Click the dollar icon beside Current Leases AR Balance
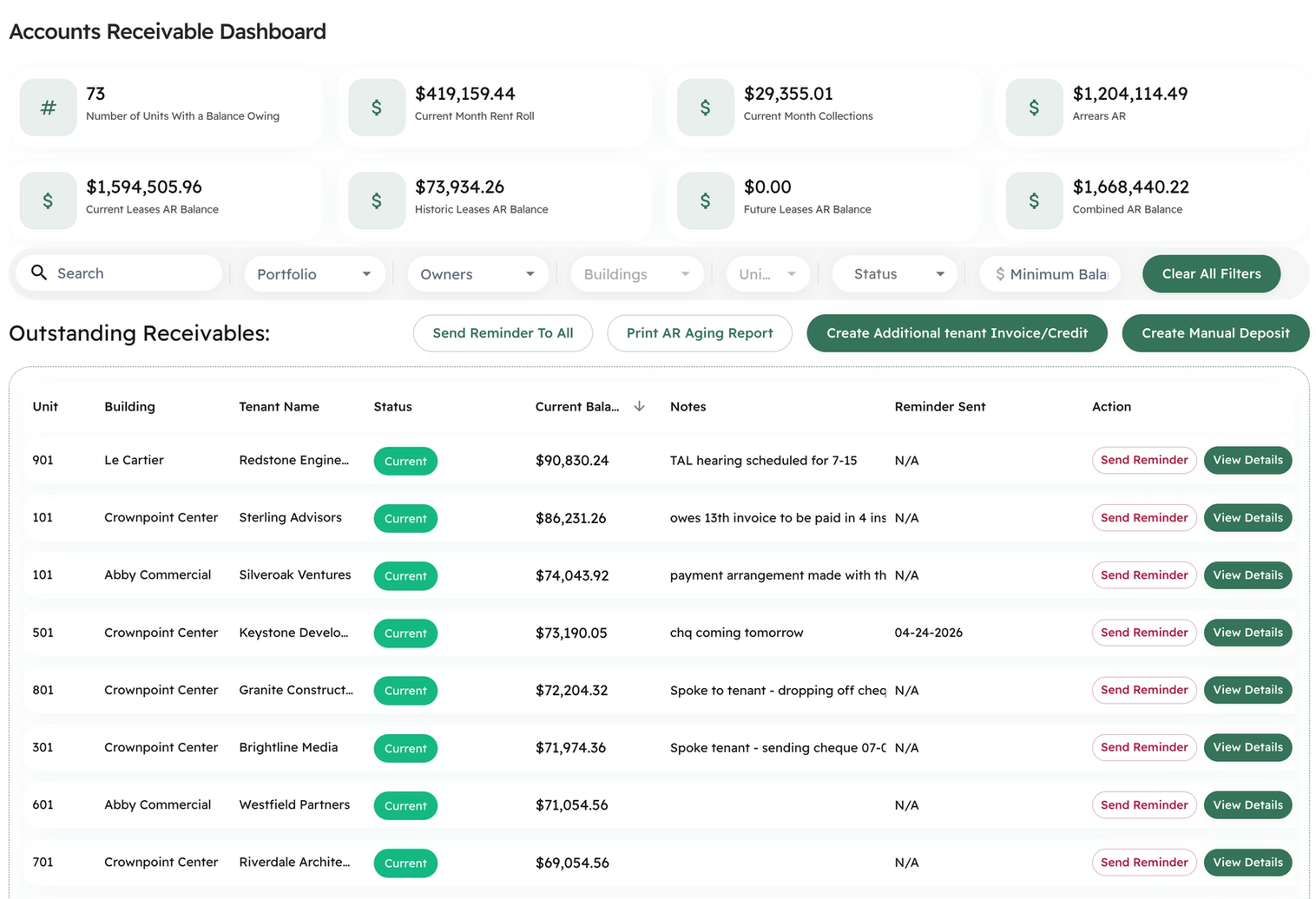The height and width of the screenshot is (899, 1316). click(48, 200)
